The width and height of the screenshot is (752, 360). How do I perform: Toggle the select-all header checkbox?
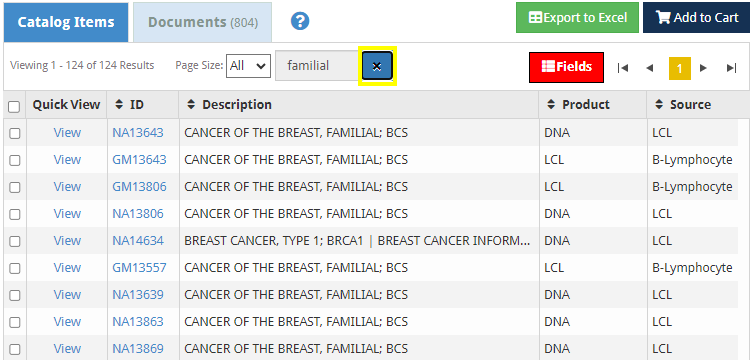(x=14, y=106)
